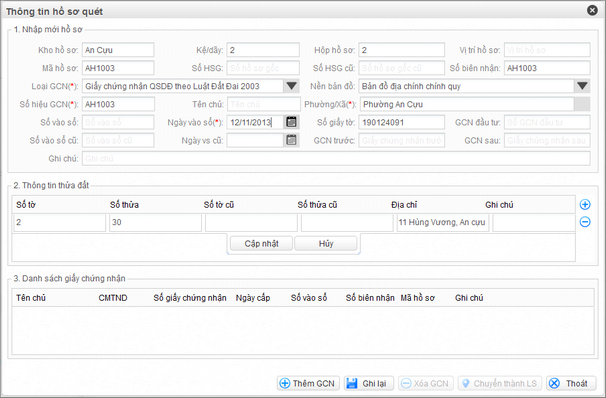
Task: Open the Phường/Xã dropdown button
Action: point(582,104)
